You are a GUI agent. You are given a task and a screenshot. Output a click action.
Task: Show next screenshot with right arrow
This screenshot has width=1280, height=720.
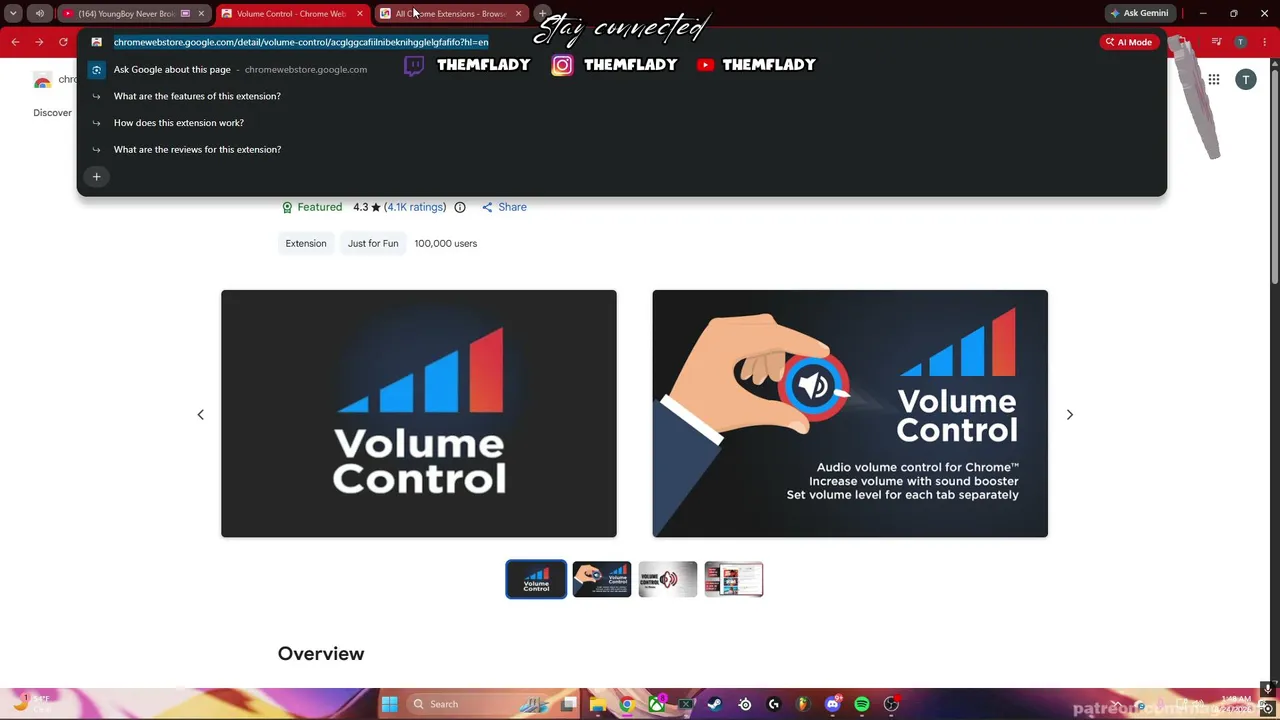pyautogui.click(x=1069, y=414)
